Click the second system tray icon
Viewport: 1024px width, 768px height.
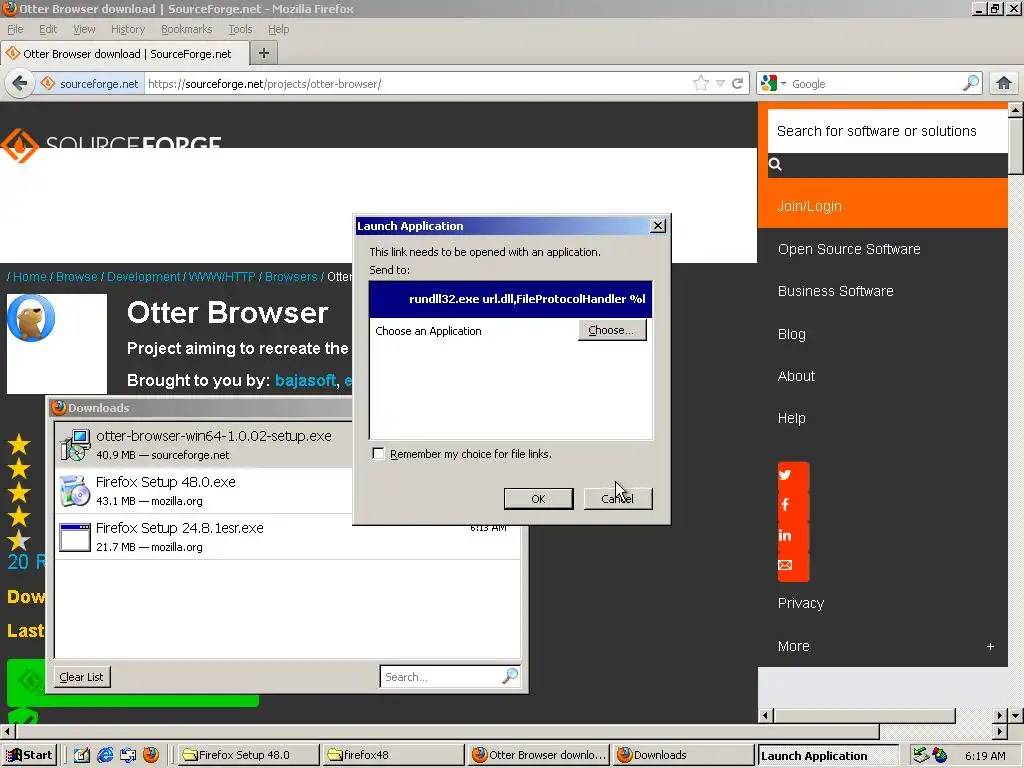[940, 755]
